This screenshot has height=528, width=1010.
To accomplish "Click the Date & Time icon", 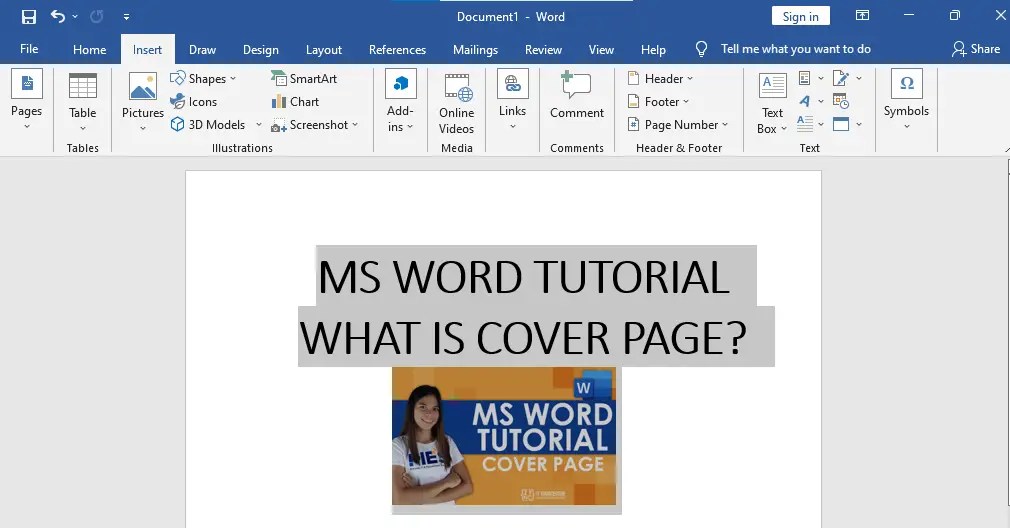I will tap(841, 101).
